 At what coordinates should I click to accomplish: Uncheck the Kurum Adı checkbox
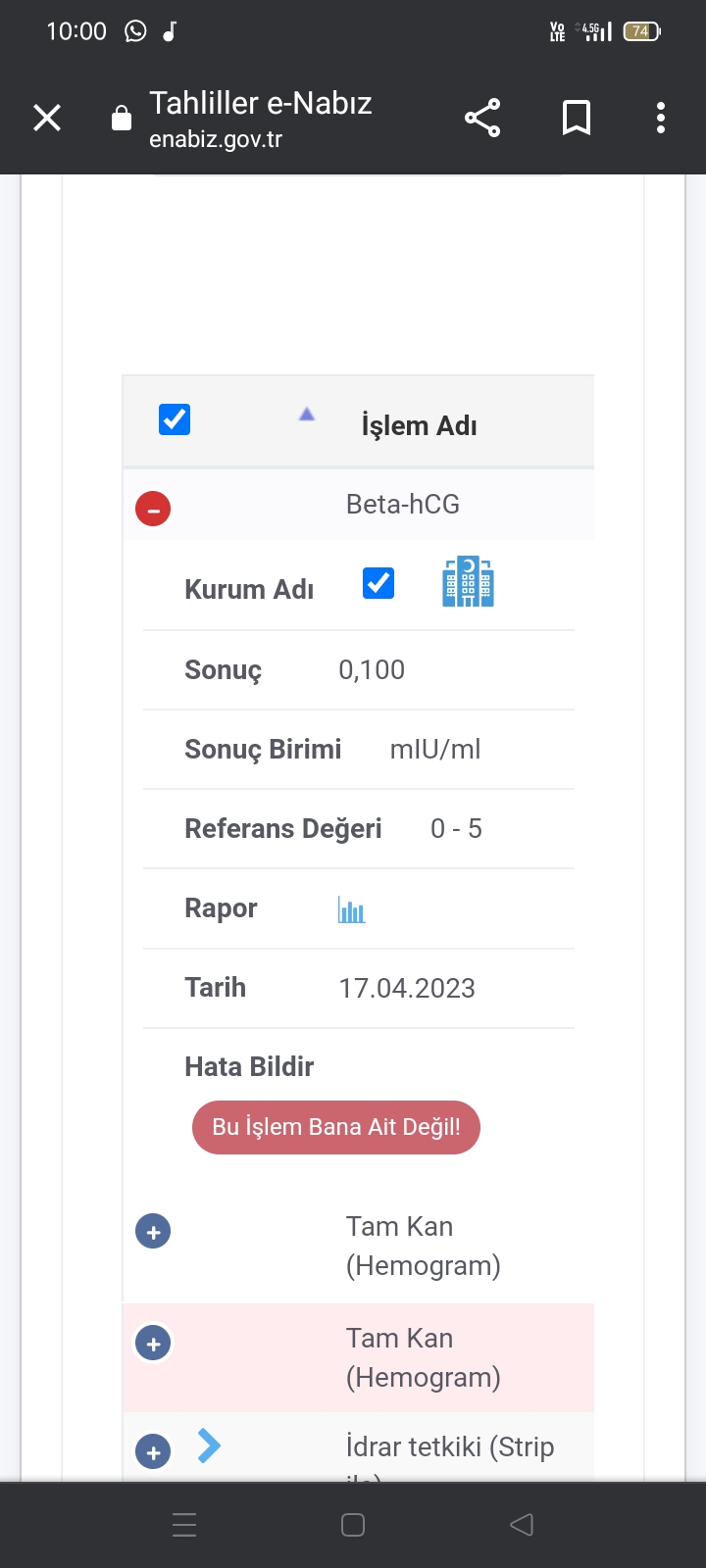point(378,583)
